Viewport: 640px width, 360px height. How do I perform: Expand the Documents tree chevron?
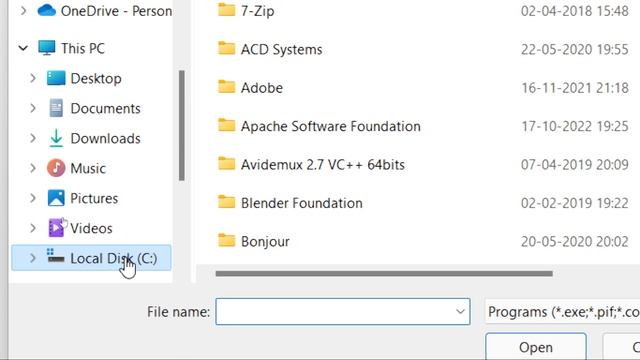[x=33, y=108]
